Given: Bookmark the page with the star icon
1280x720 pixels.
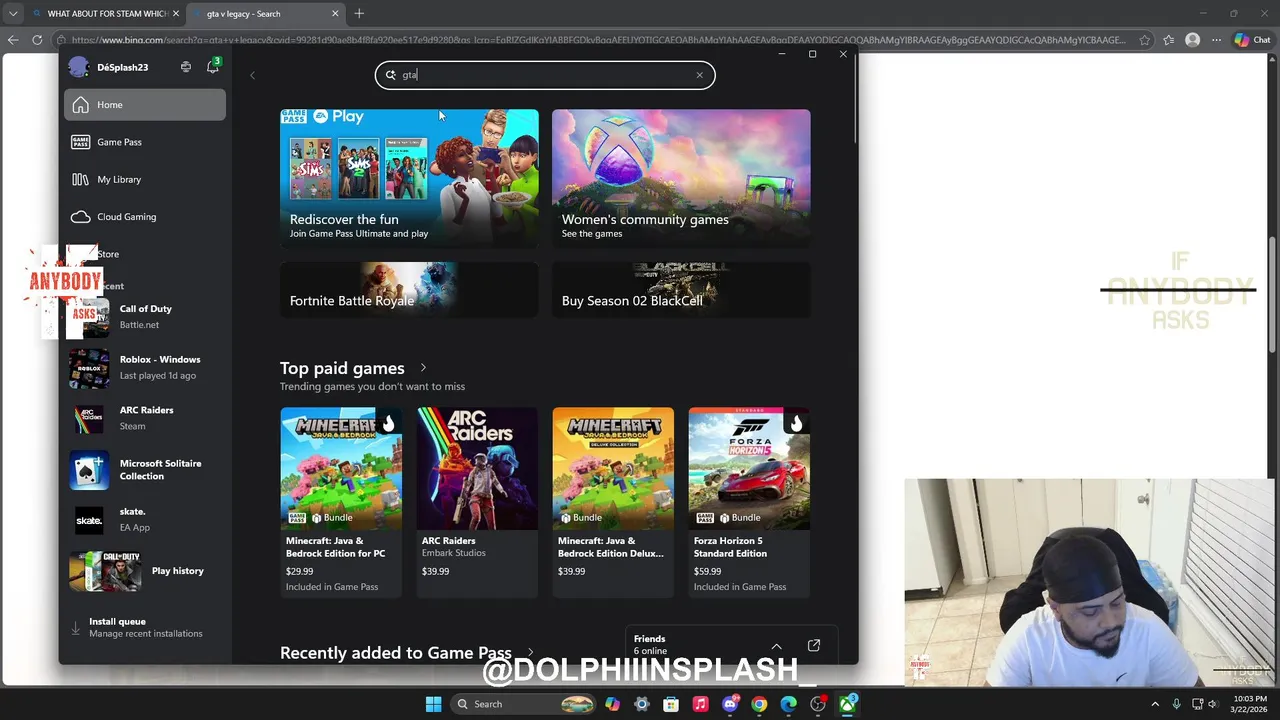Looking at the screenshot, I should click(1145, 40).
